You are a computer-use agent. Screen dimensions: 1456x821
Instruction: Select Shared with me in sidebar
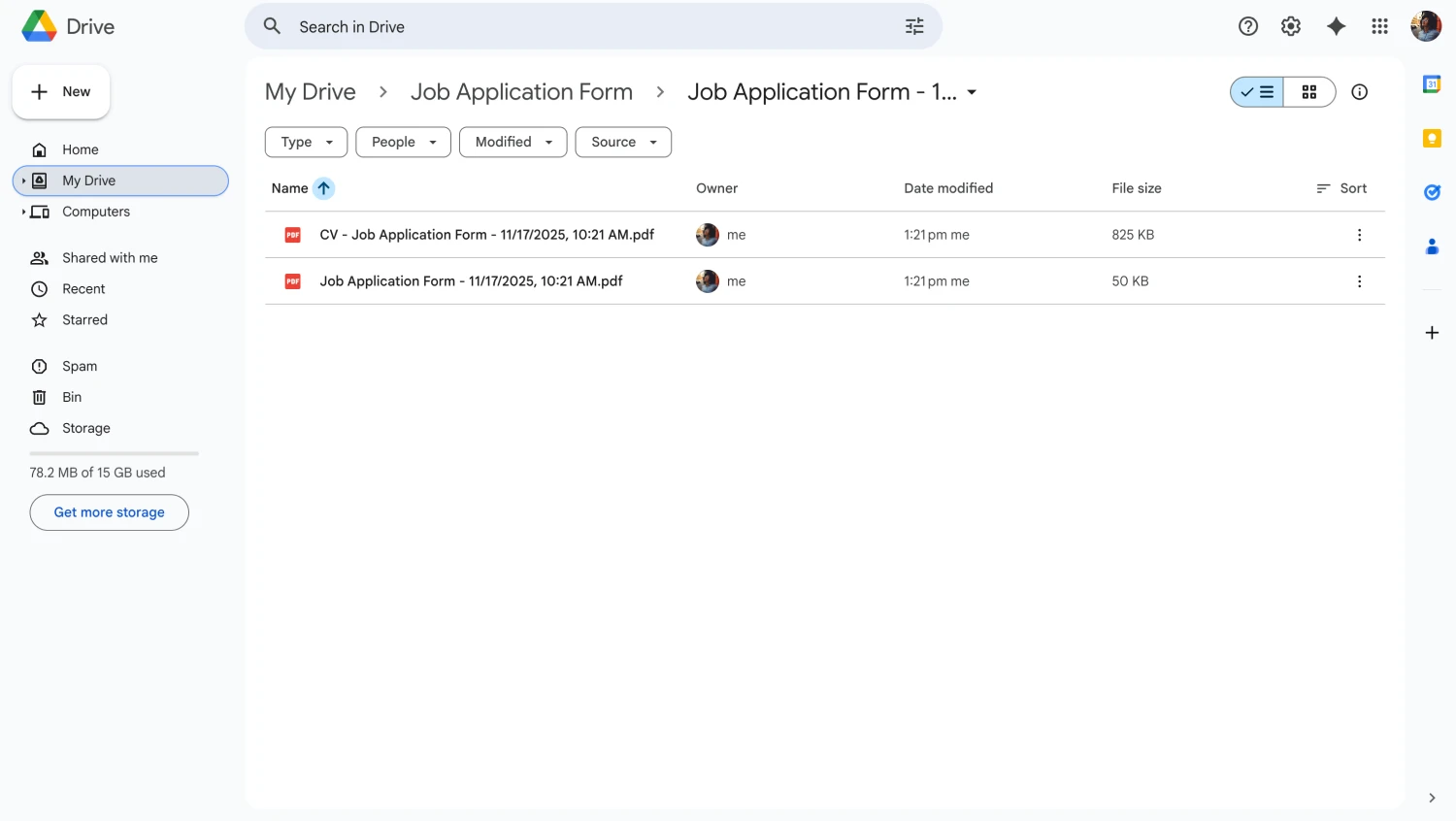pyautogui.click(x=110, y=257)
